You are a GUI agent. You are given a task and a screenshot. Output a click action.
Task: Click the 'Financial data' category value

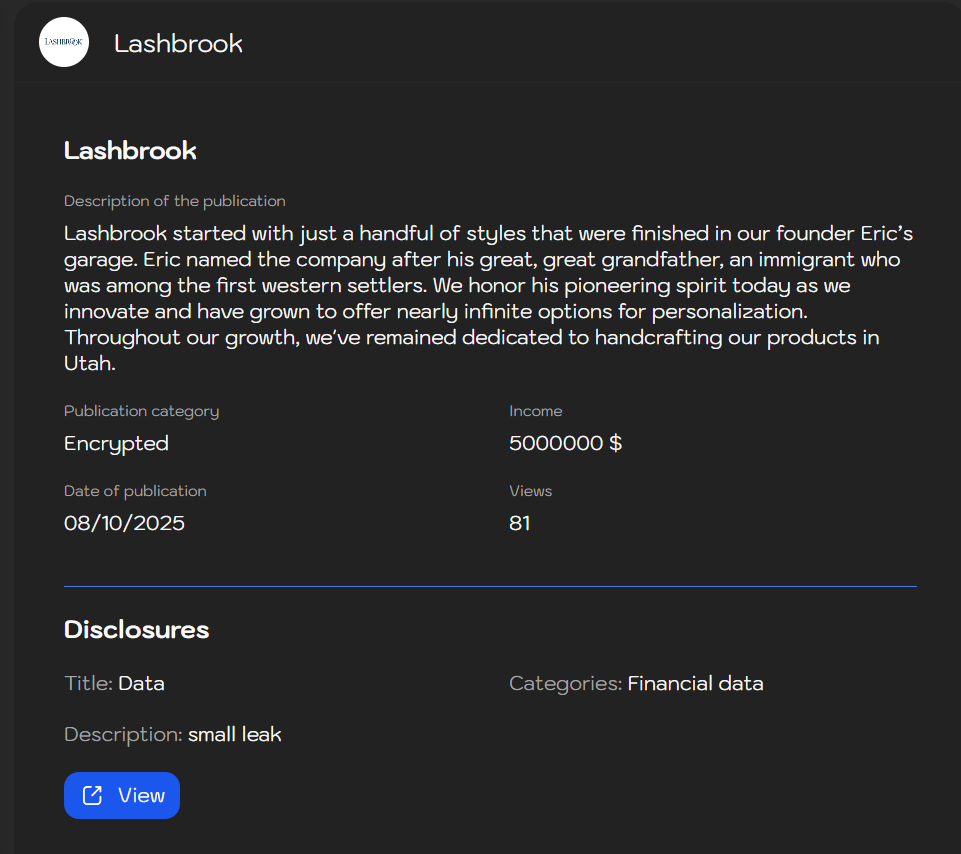(x=695, y=684)
